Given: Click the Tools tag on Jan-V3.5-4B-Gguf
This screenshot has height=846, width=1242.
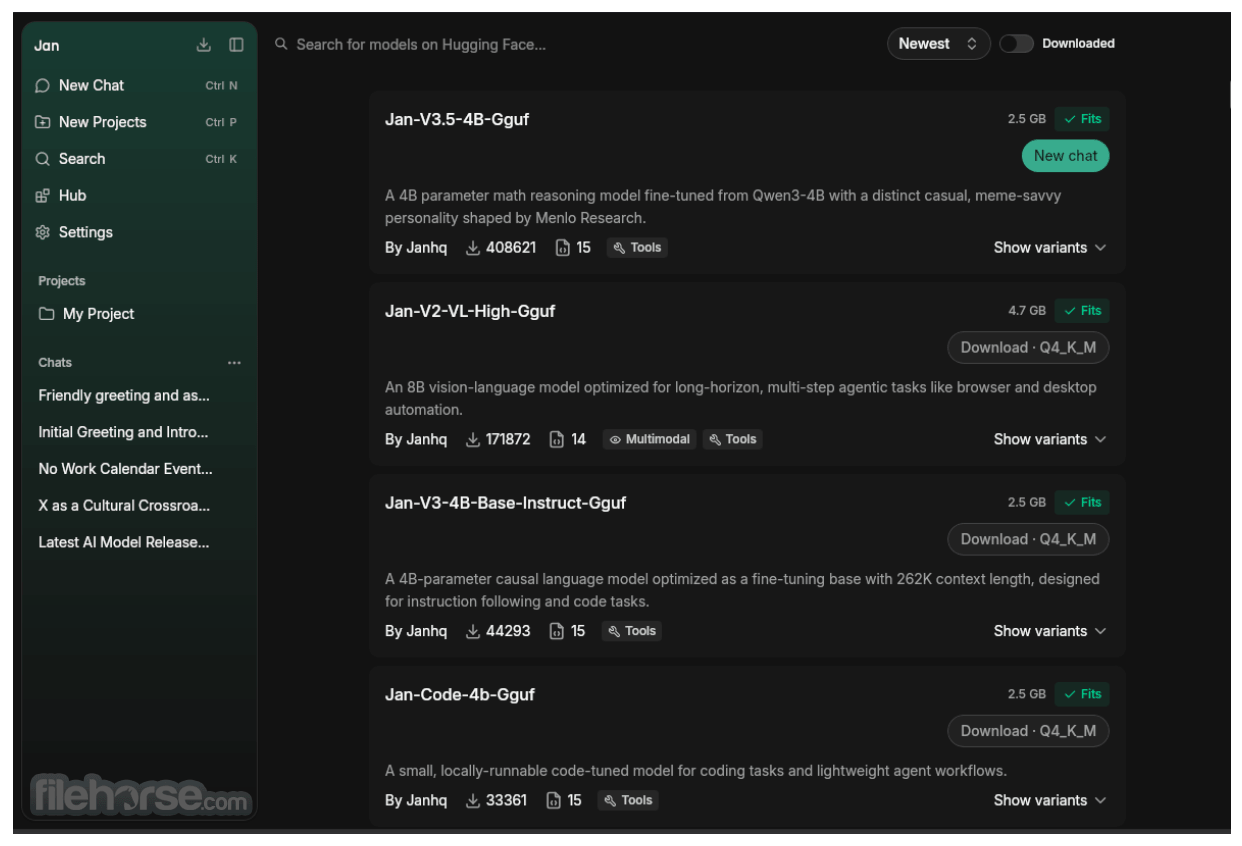Looking at the screenshot, I should (637, 248).
